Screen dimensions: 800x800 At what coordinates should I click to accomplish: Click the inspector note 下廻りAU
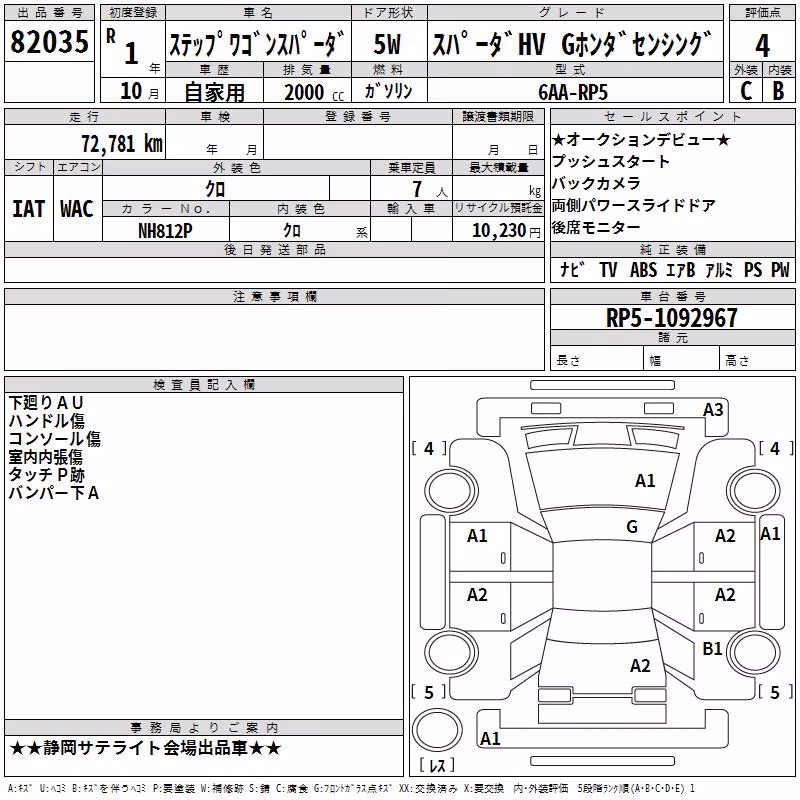coord(46,403)
